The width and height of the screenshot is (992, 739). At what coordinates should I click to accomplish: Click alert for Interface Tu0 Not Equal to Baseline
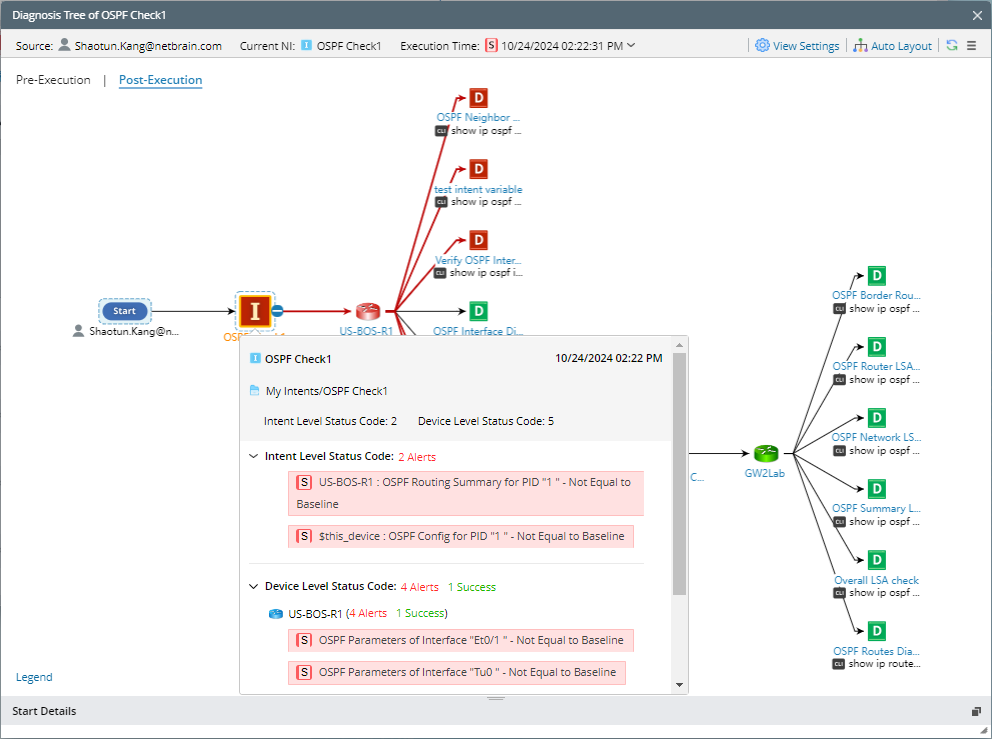pyautogui.click(x=457, y=672)
